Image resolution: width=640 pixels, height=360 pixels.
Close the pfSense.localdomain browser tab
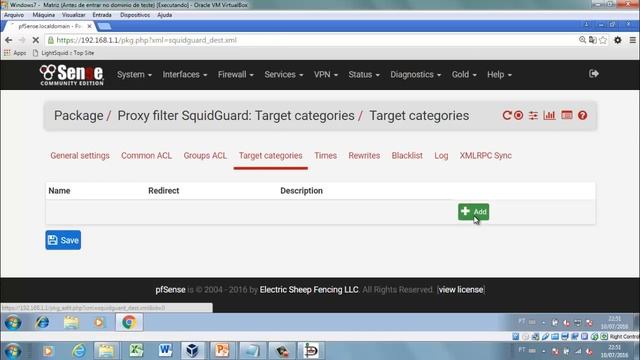pos(89,26)
